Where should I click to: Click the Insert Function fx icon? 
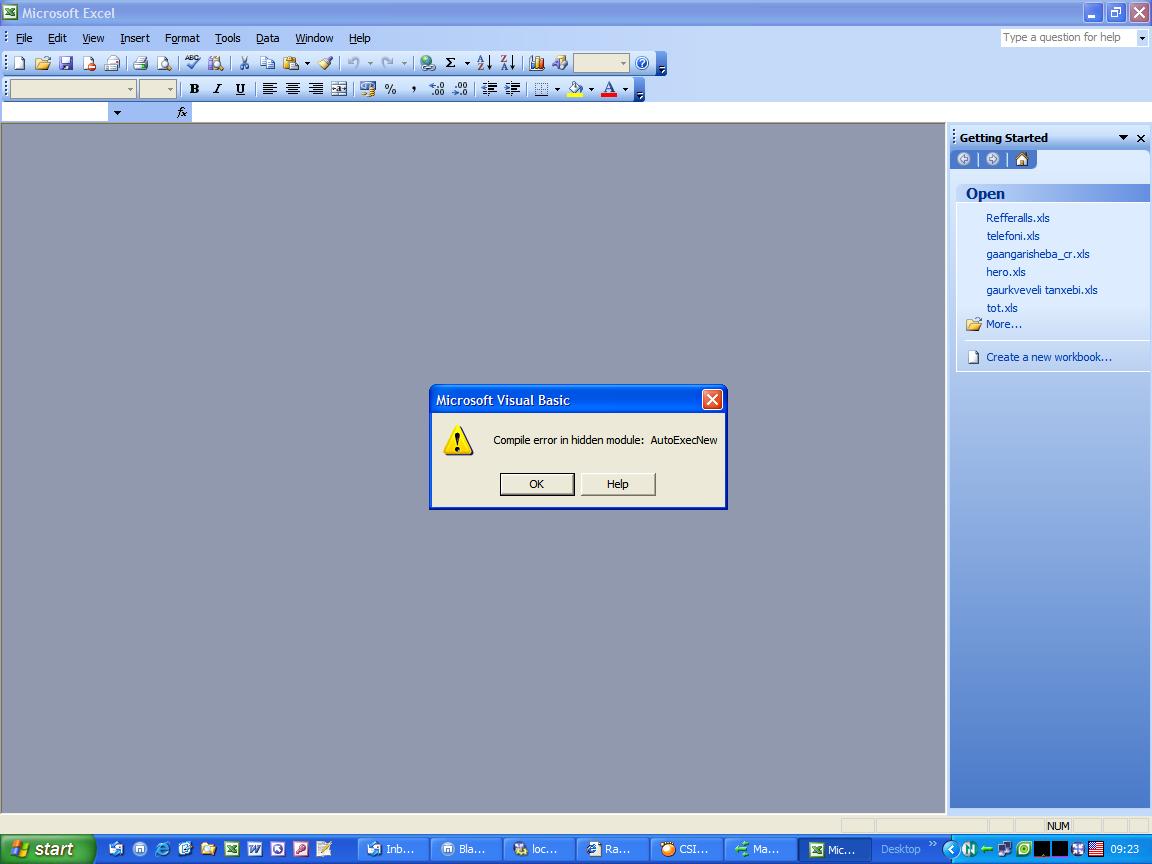pyautogui.click(x=181, y=112)
